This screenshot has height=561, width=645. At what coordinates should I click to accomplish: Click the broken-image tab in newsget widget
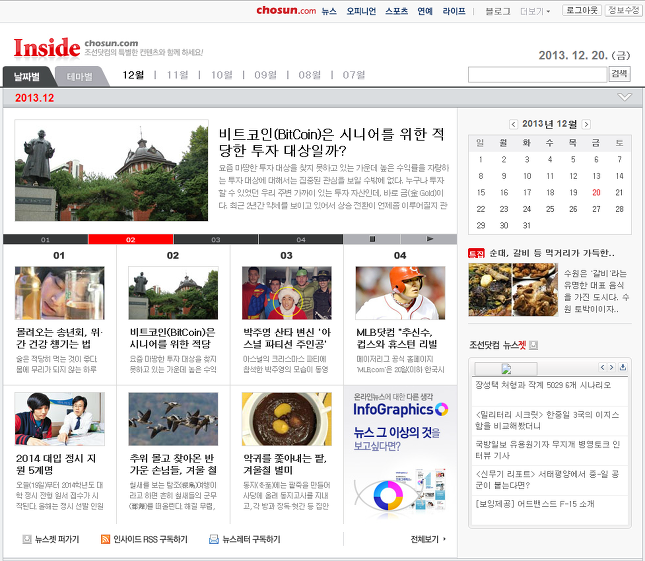point(506,369)
